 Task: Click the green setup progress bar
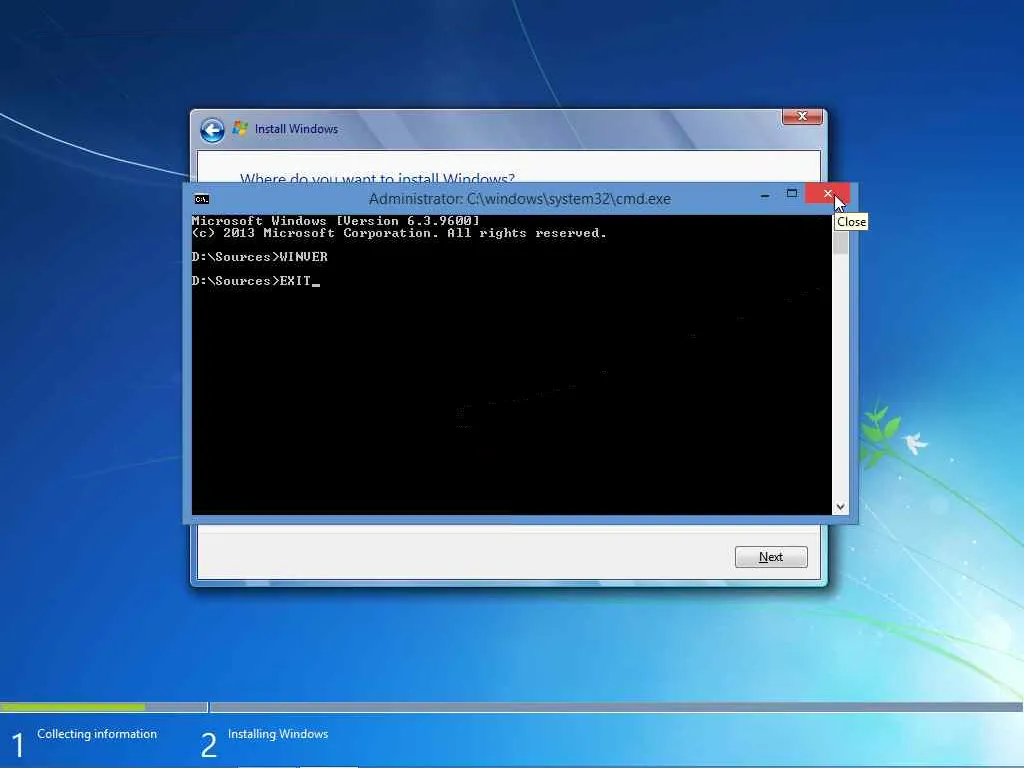[x=72, y=707]
